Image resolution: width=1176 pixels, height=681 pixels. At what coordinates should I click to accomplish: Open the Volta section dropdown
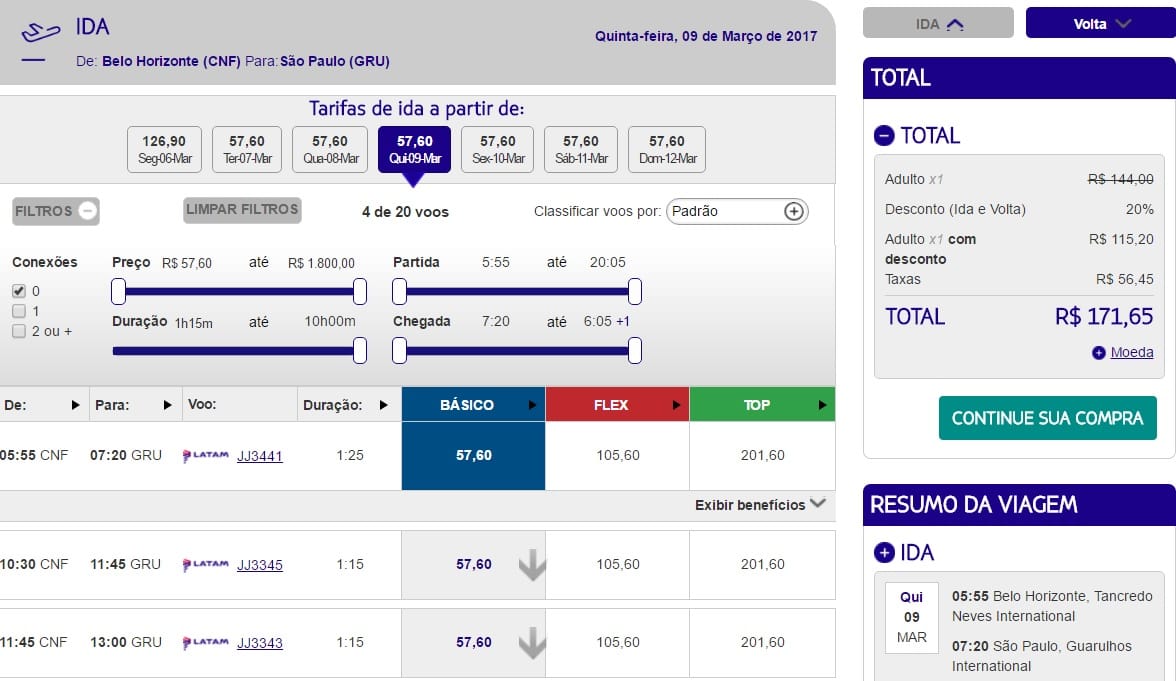(x=1100, y=24)
